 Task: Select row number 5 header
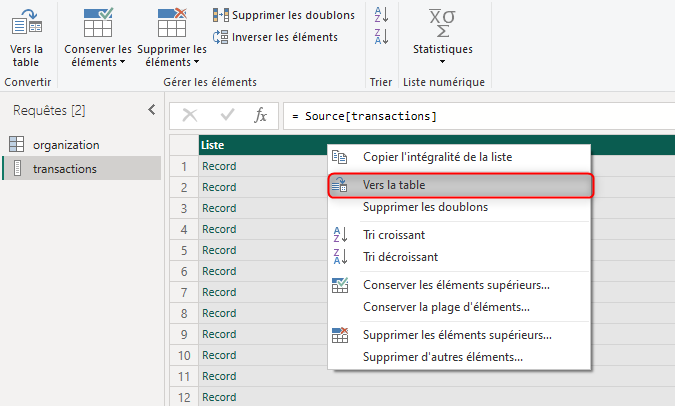pos(184,250)
